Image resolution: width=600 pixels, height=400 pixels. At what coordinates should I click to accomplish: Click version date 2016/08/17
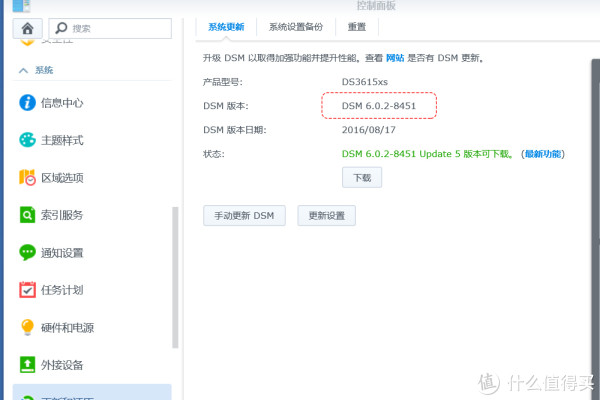368,130
